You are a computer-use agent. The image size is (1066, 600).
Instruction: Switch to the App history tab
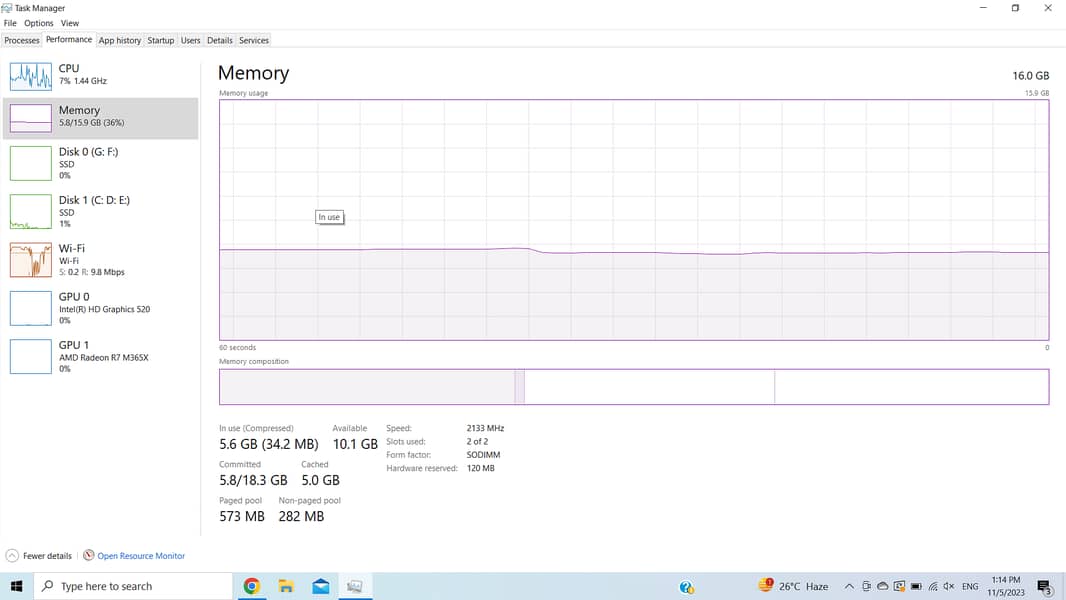pyautogui.click(x=119, y=40)
